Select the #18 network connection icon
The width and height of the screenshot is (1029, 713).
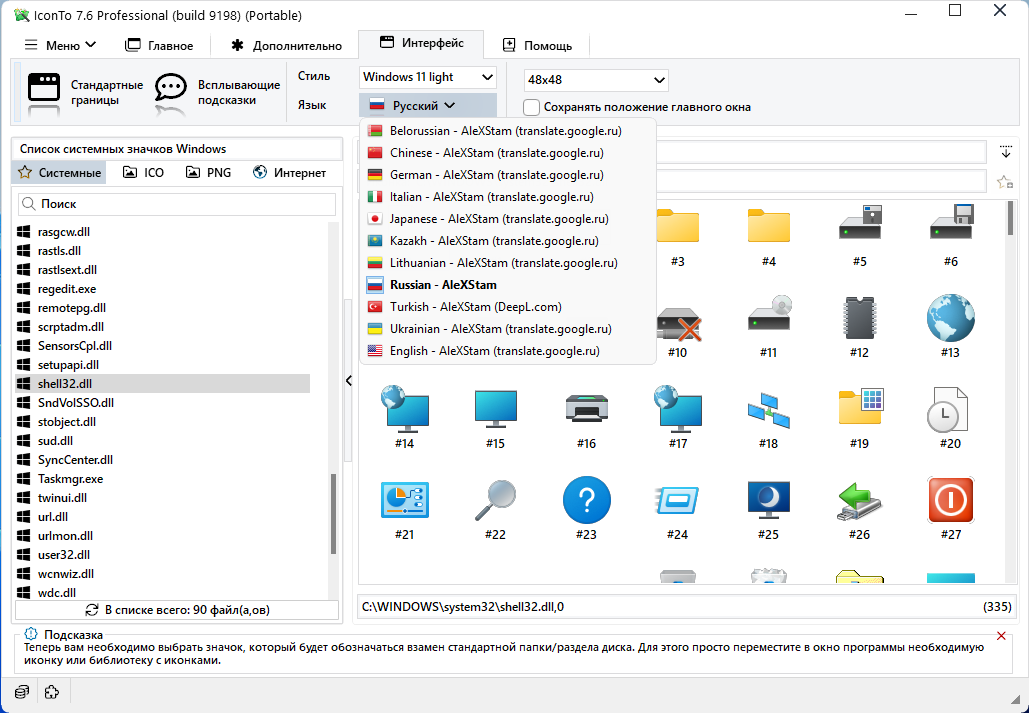tap(768, 410)
